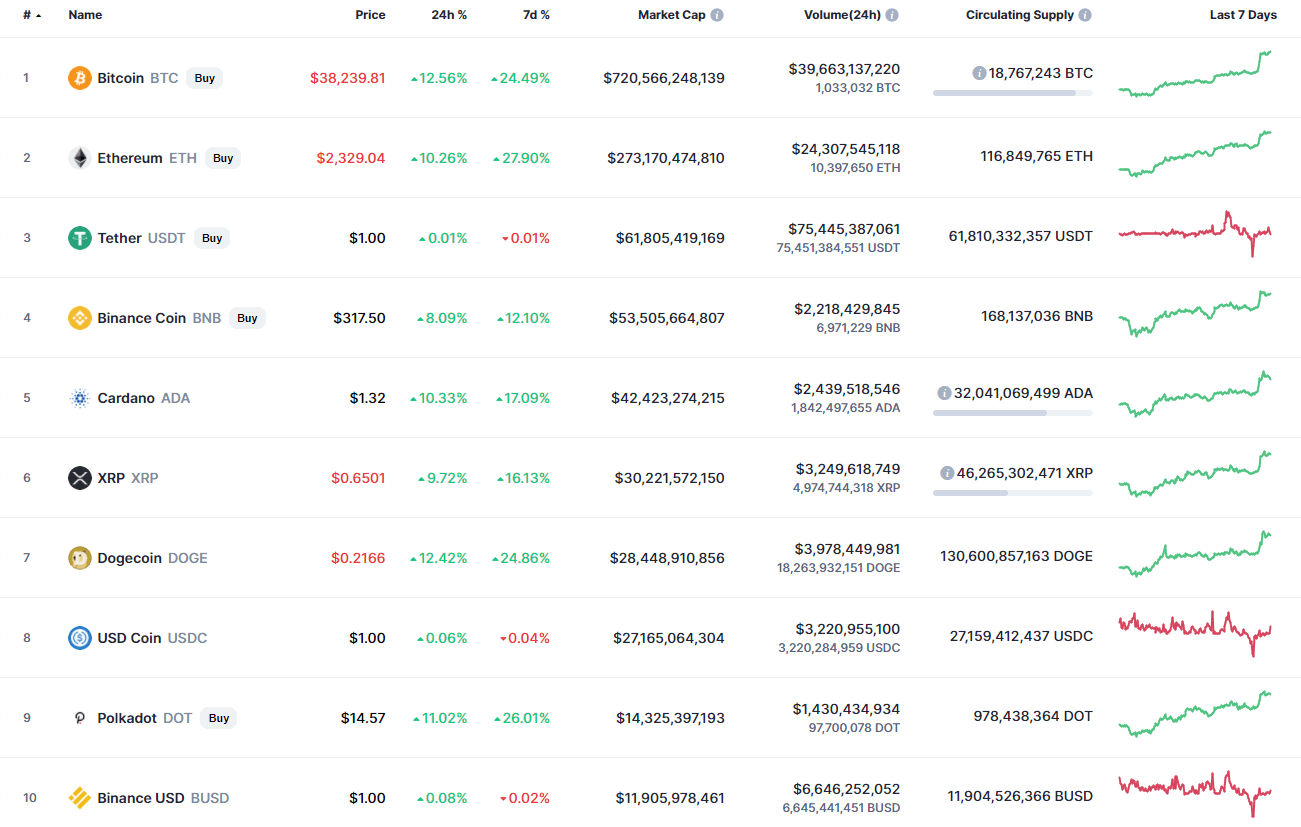This screenshot has width=1301, height=827.
Task: Click the Volume(24h) header info icon
Action: click(892, 15)
